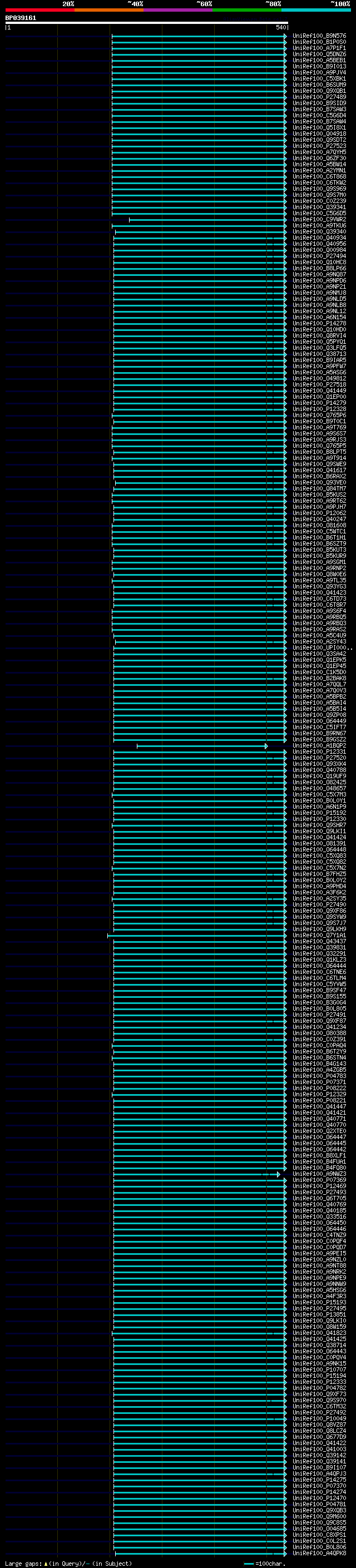Select hit label UniRef100_A5HSG6

click(319, 1290)
